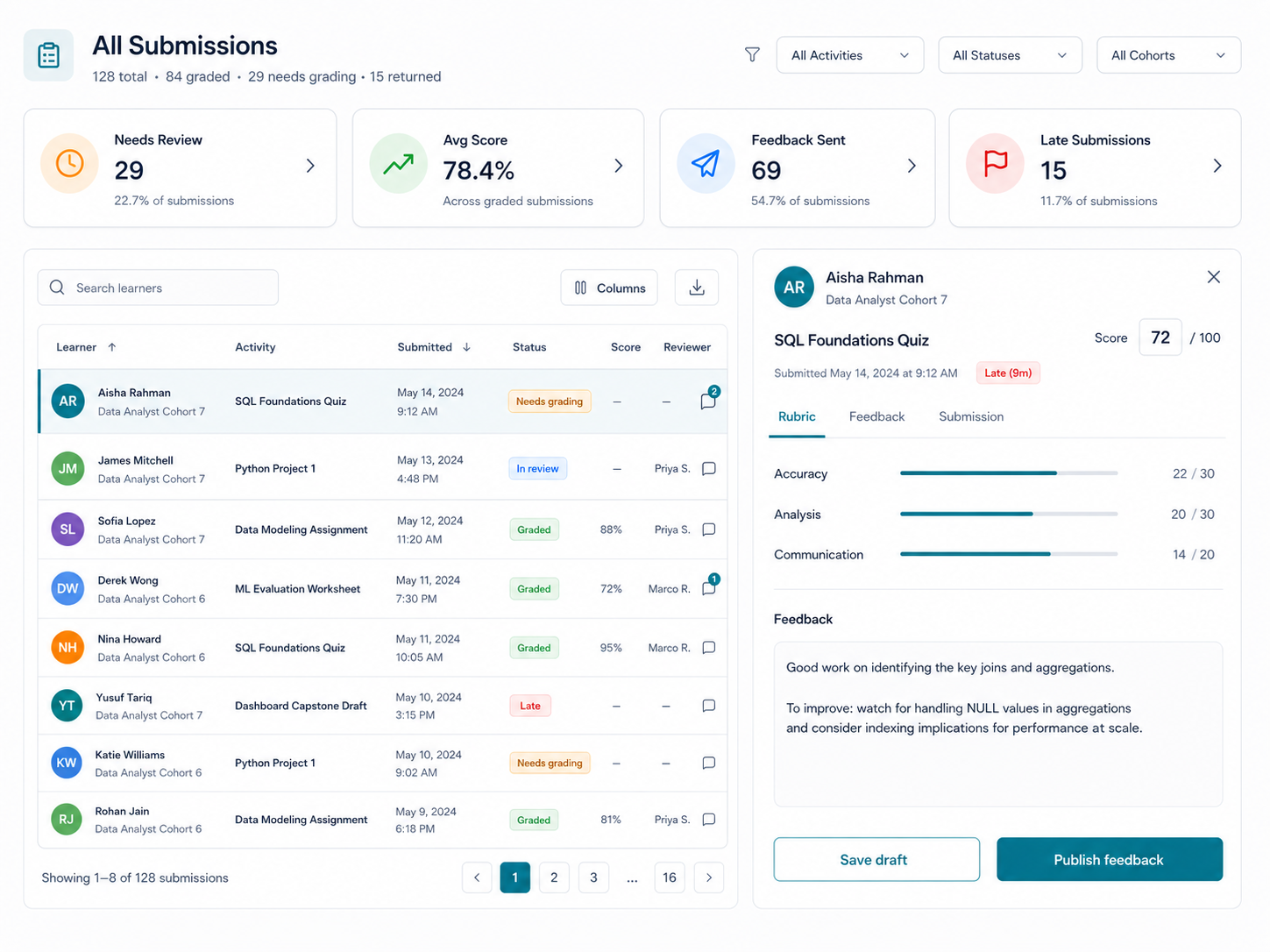The width and height of the screenshot is (1270, 952).
Task: Click the Needs Review clock icon
Action: pos(69,164)
